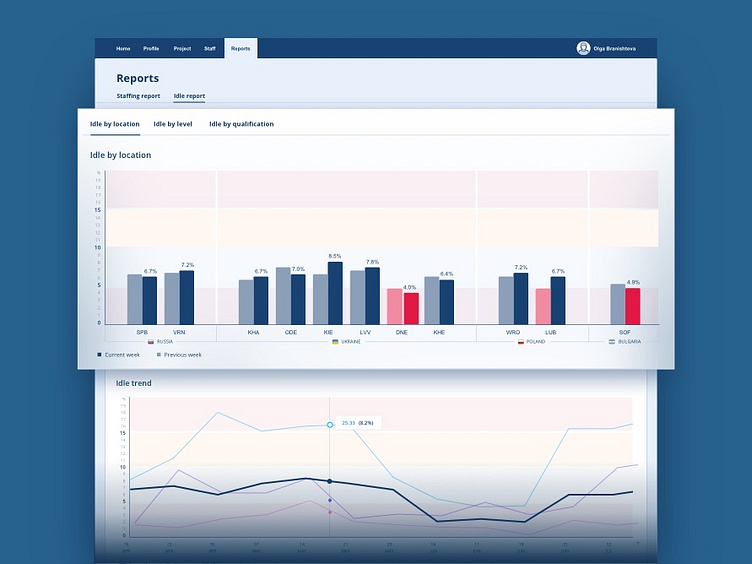Open the Project section
The width and height of the screenshot is (752, 564).
[182, 48]
